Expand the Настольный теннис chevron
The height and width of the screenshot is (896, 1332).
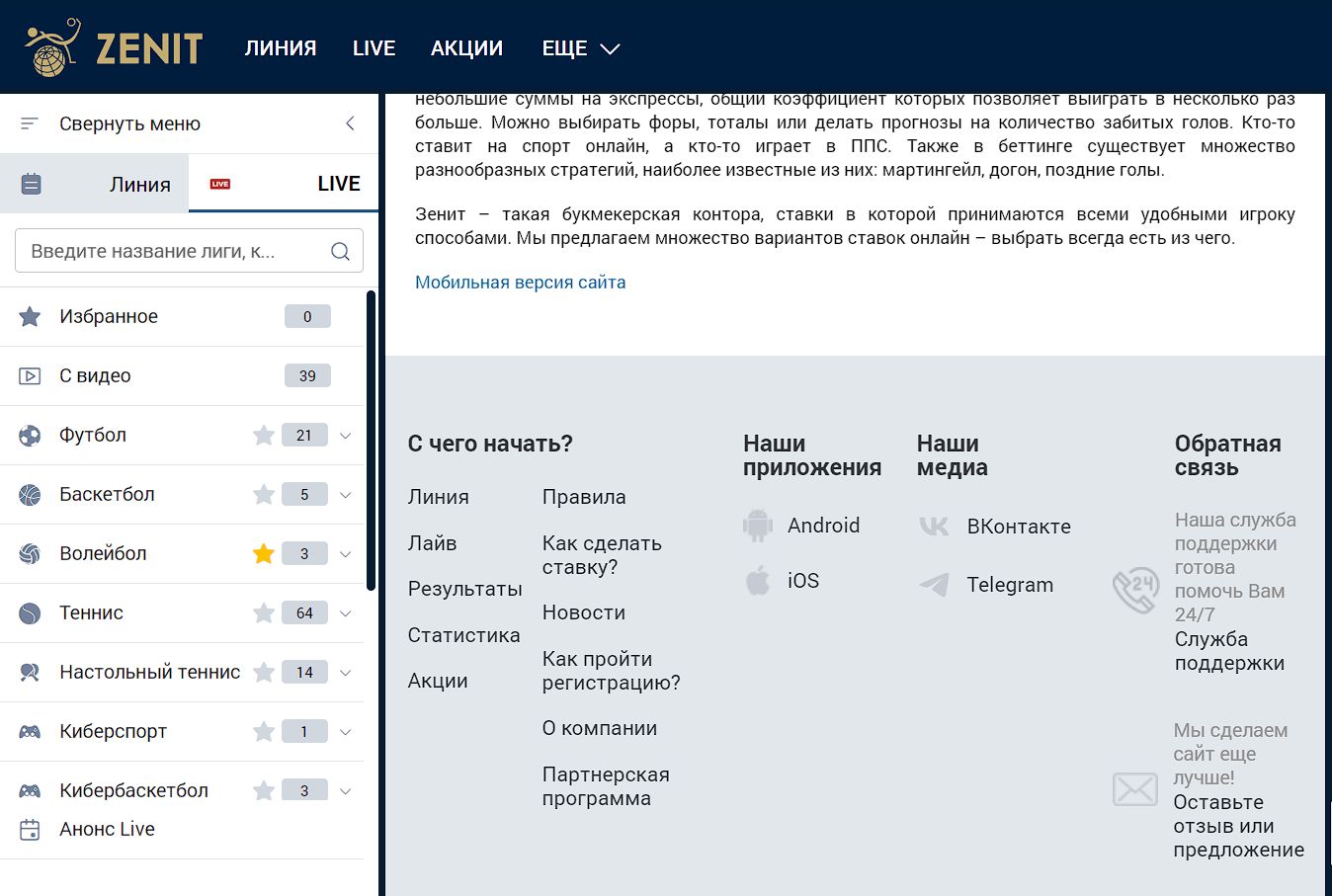(346, 673)
